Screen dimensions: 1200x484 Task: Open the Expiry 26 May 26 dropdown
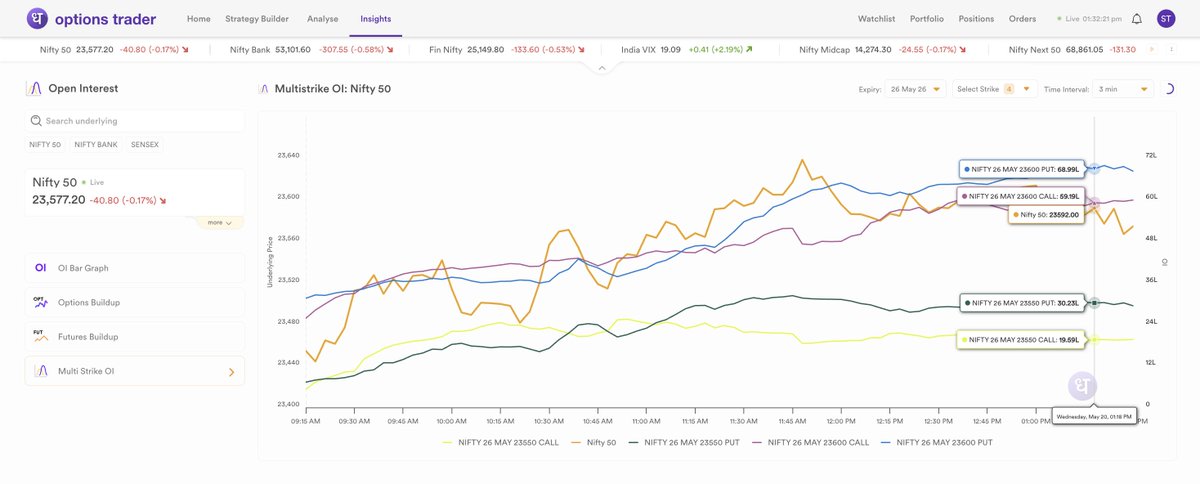click(x=916, y=89)
